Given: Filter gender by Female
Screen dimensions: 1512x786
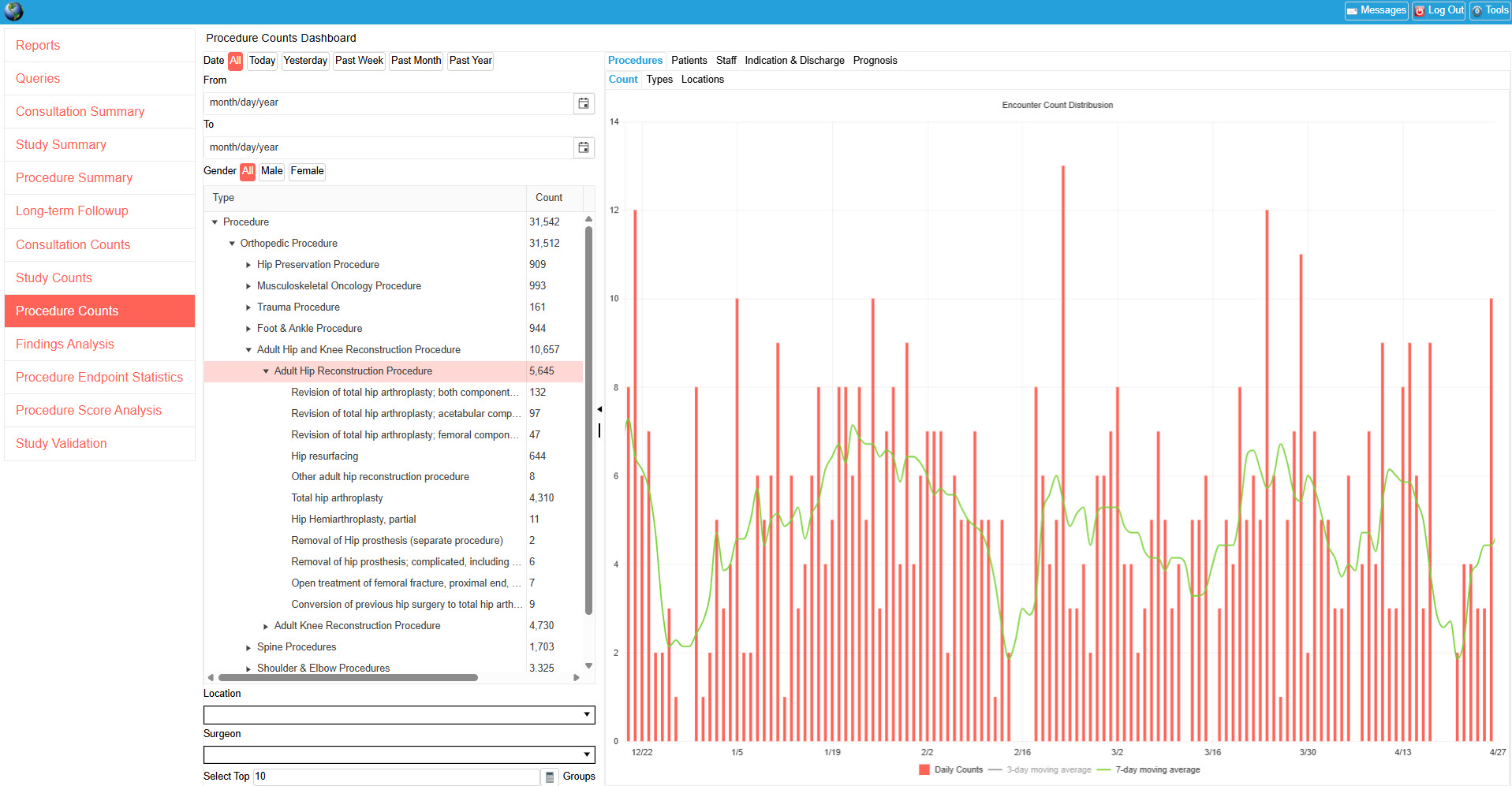Looking at the screenshot, I should pos(307,171).
